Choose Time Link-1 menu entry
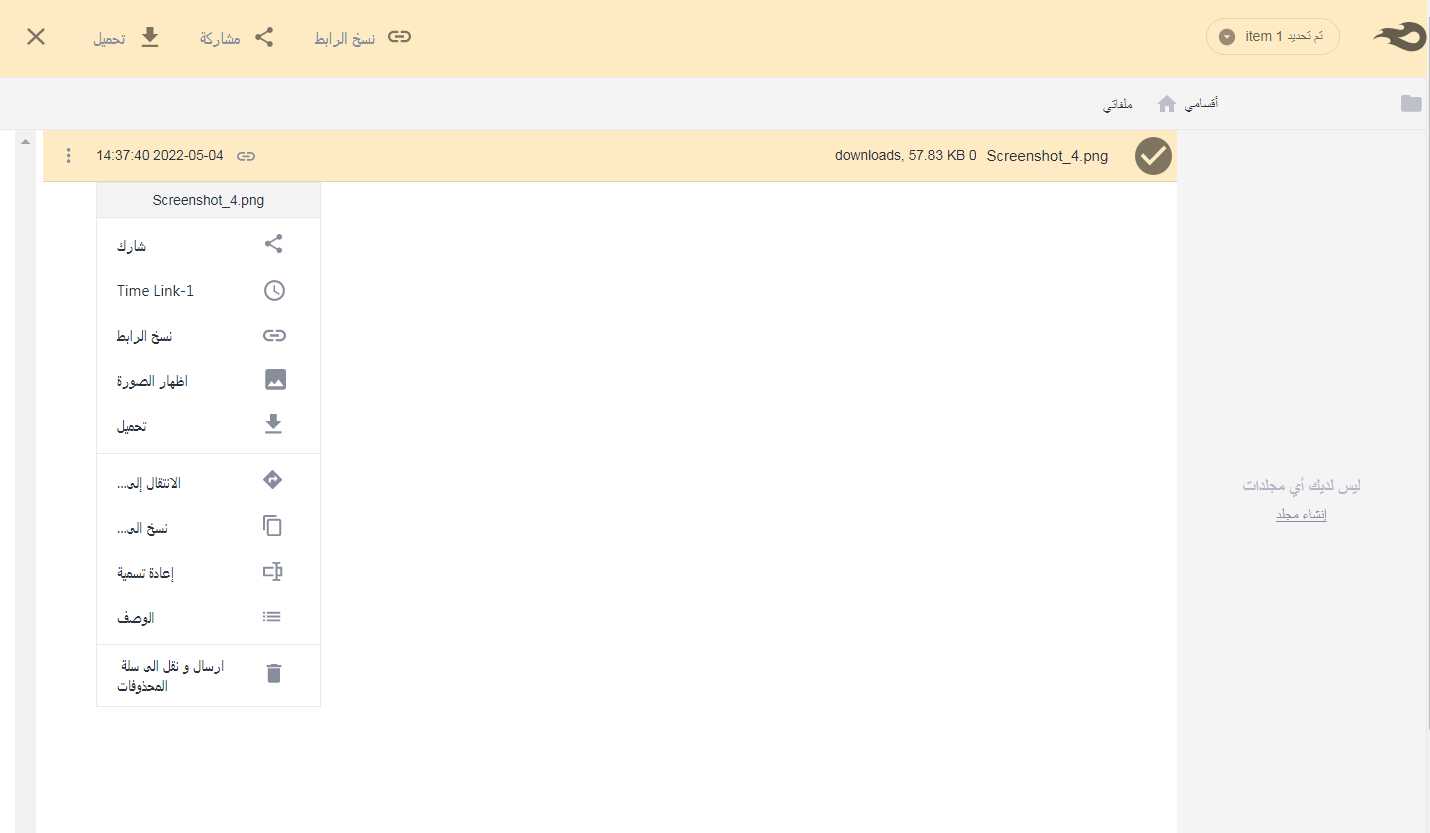The height and width of the screenshot is (833, 1430). (155, 291)
